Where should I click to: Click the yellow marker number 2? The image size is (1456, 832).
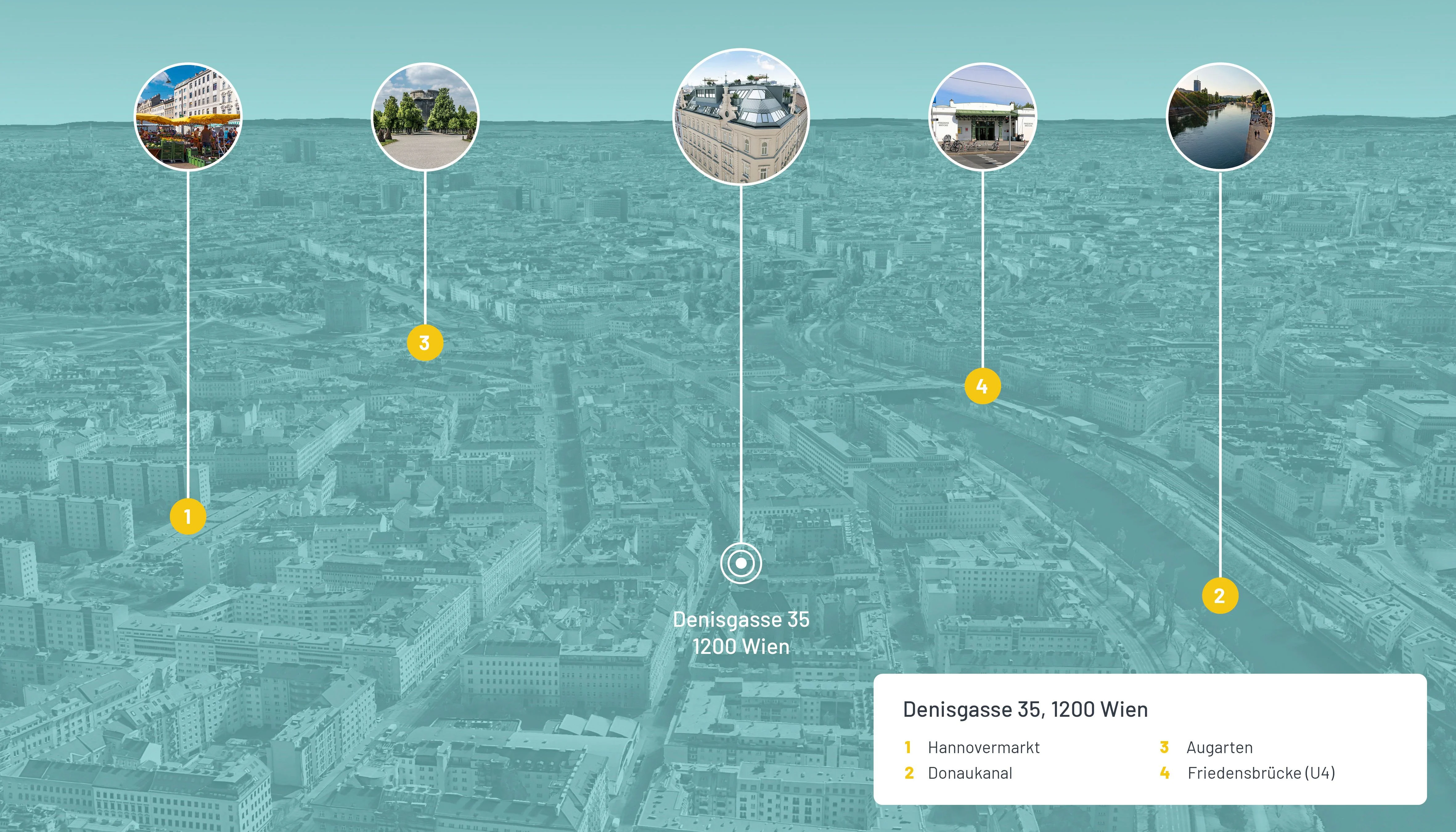pos(1219,596)
